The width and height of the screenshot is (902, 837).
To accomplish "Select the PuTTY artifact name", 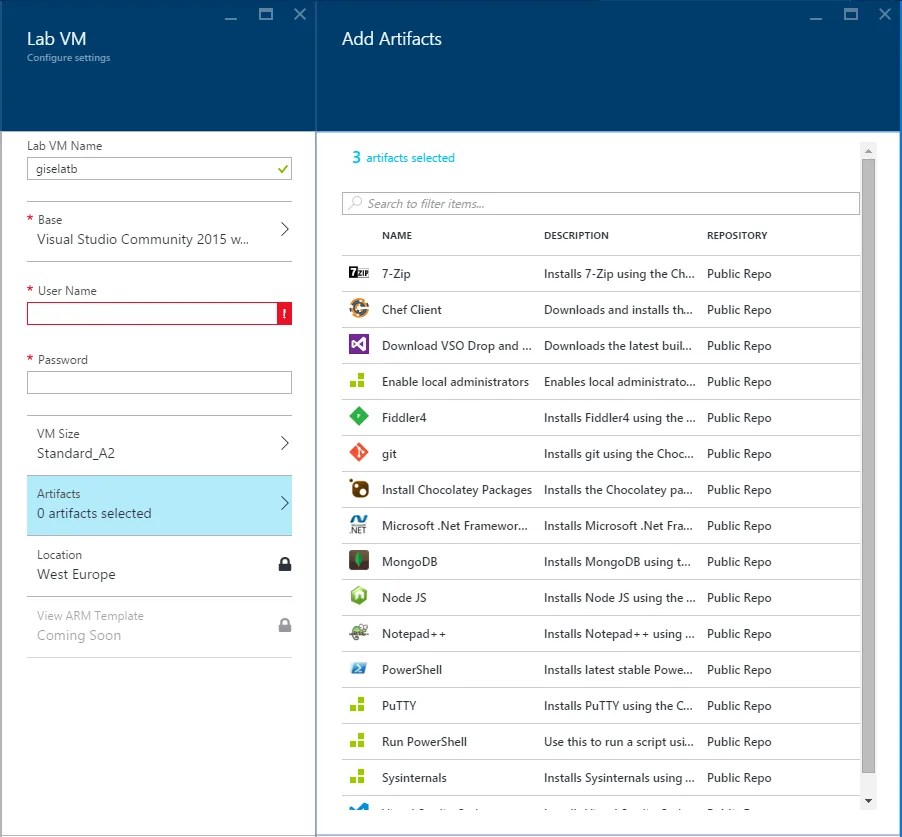I will (x=399, y=706).
